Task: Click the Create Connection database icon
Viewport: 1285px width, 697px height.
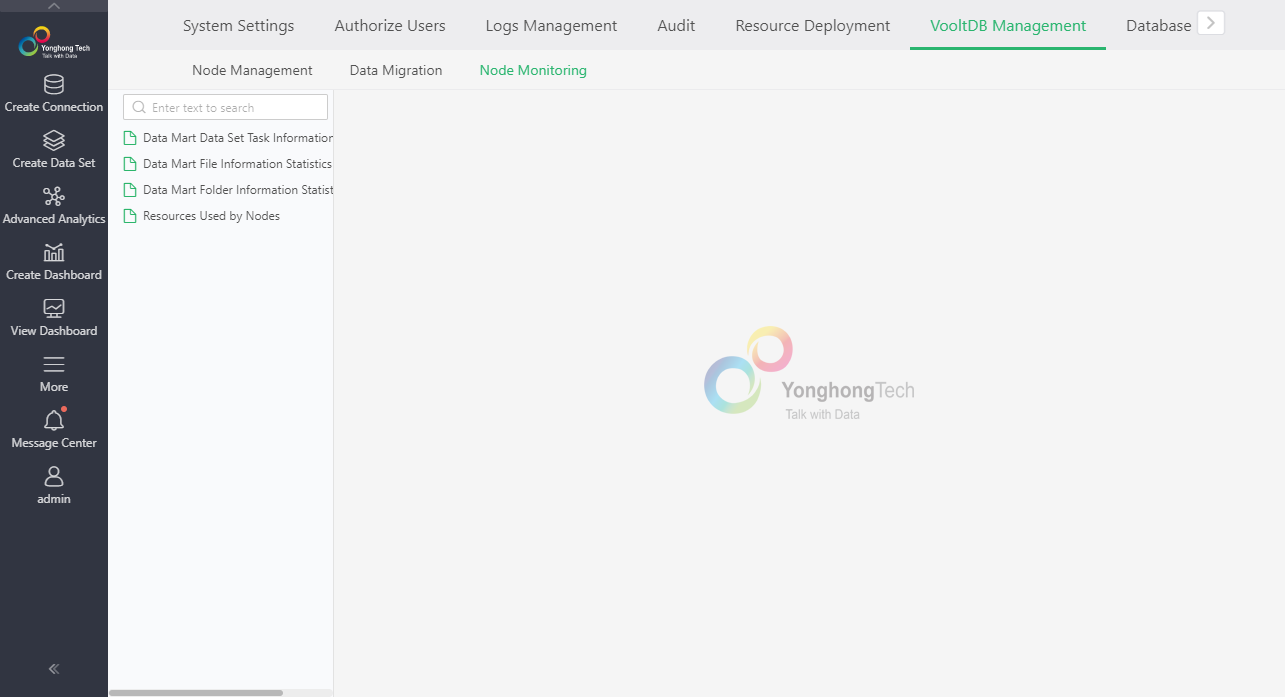Action: (54, 85)
